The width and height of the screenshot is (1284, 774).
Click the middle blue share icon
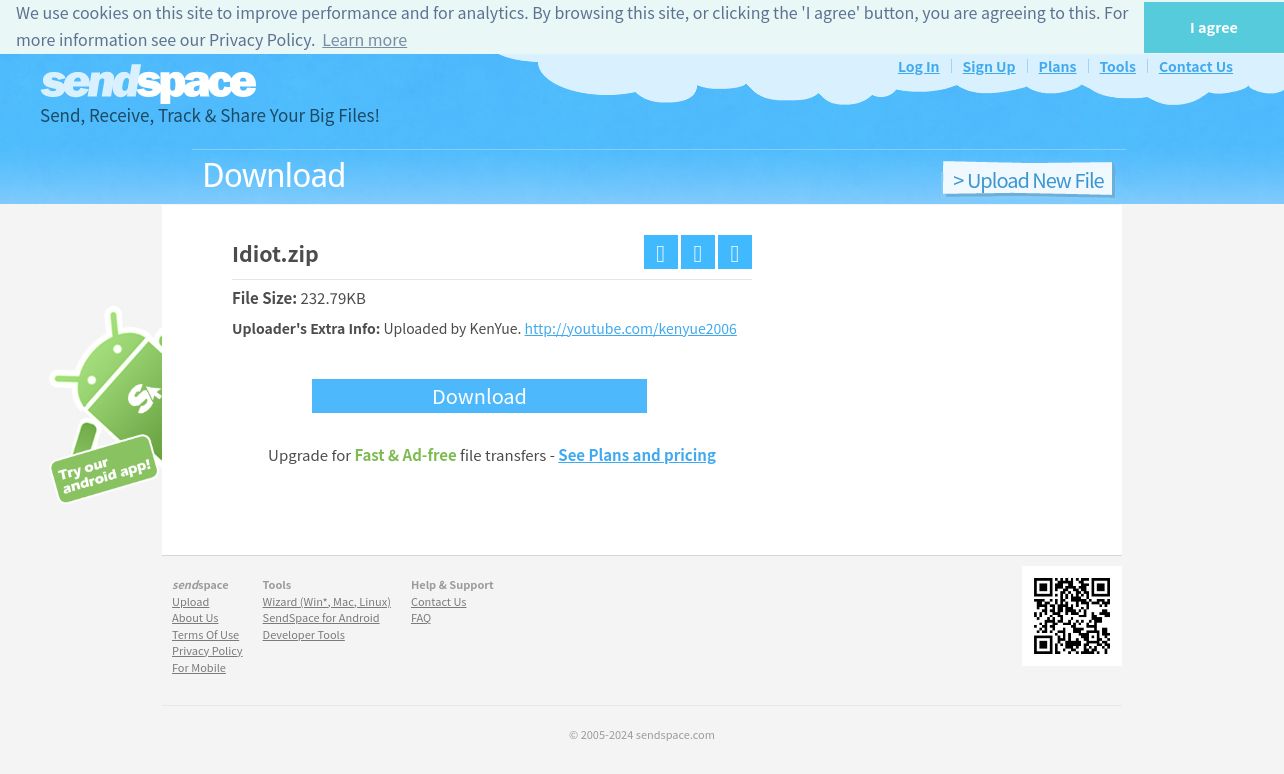(x=698, y=252)
